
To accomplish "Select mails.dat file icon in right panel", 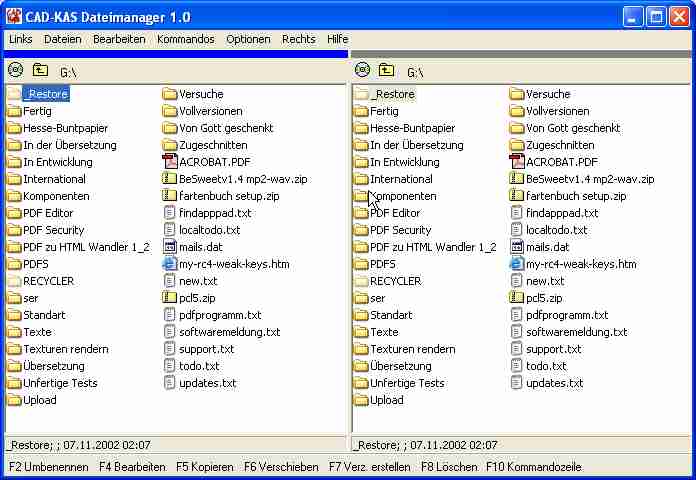I will click(517, 247).
